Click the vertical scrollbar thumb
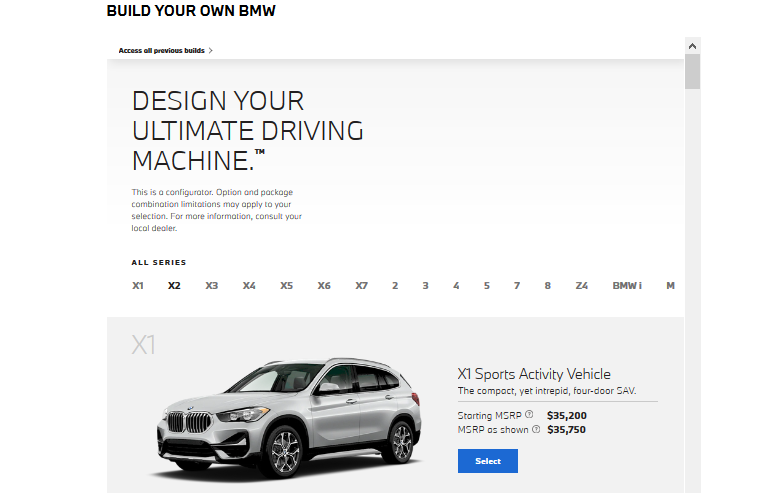782x493 pixels. 692,72
